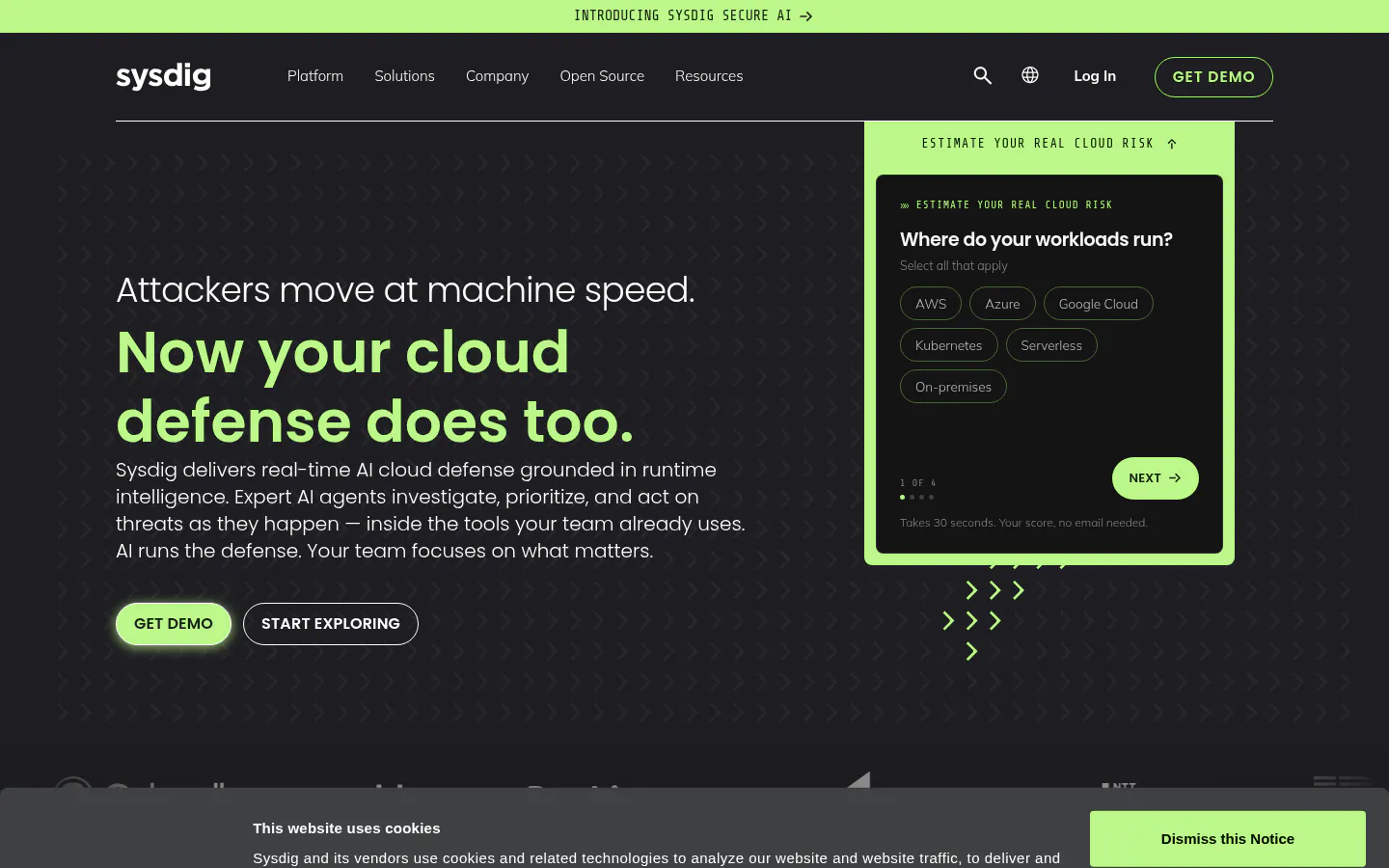Open the Introducing Sysdig Secure AI banner
Viewport: 1389px width, 868px height.
(694, 16)
